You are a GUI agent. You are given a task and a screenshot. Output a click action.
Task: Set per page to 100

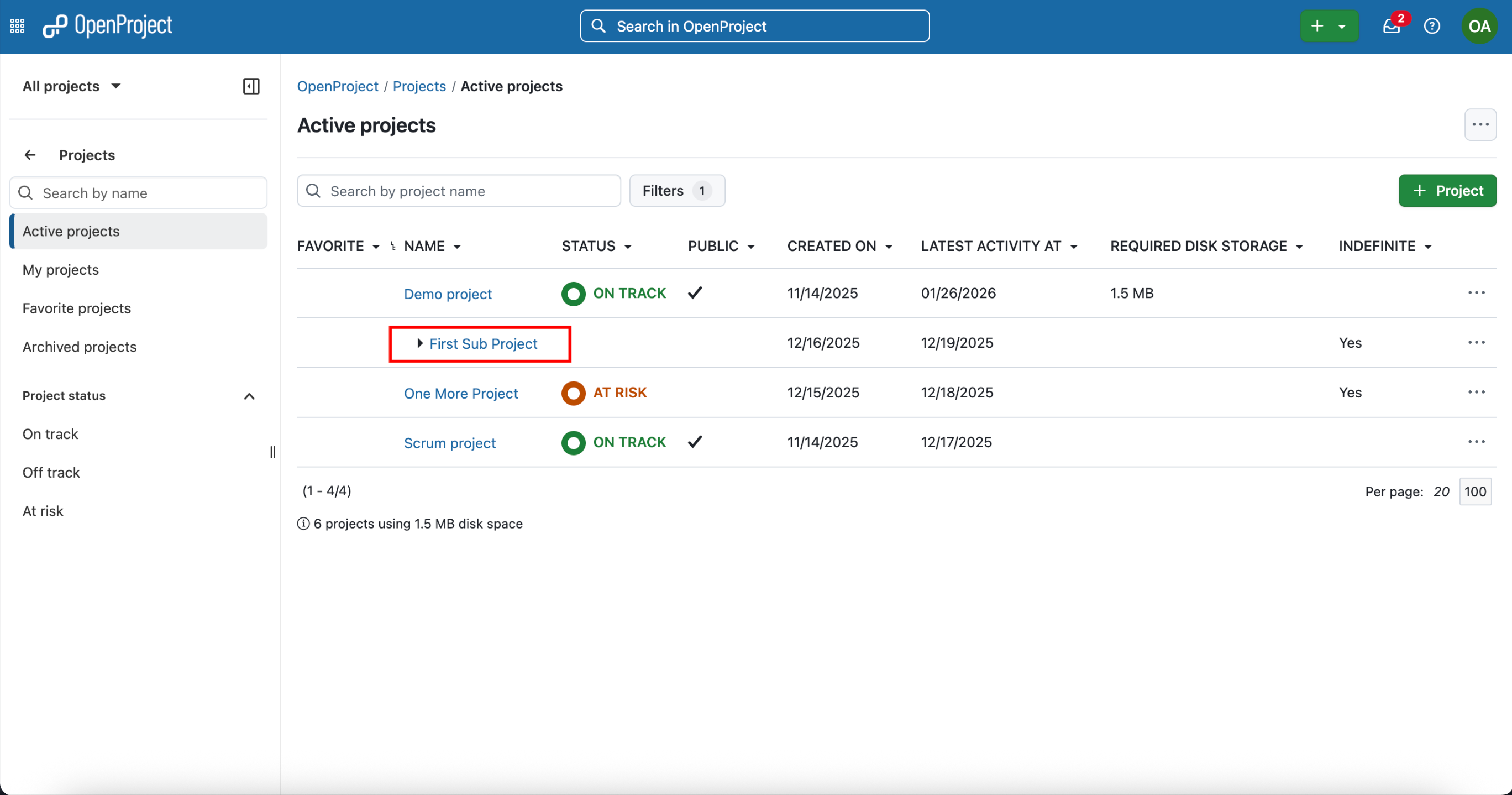(x=1475, y=492)
